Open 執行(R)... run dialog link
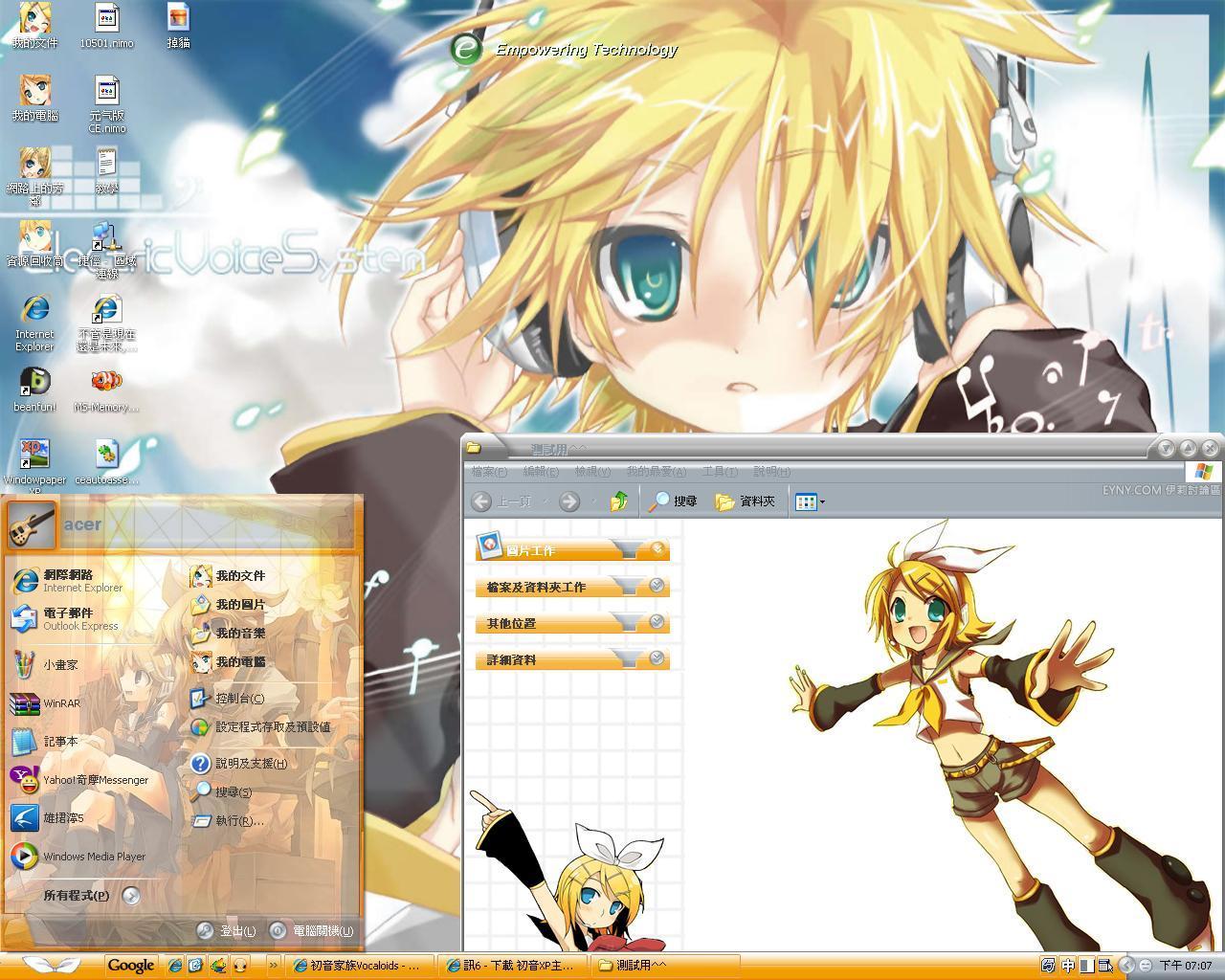Viewport: 1225px width, 980px height. 228,820
